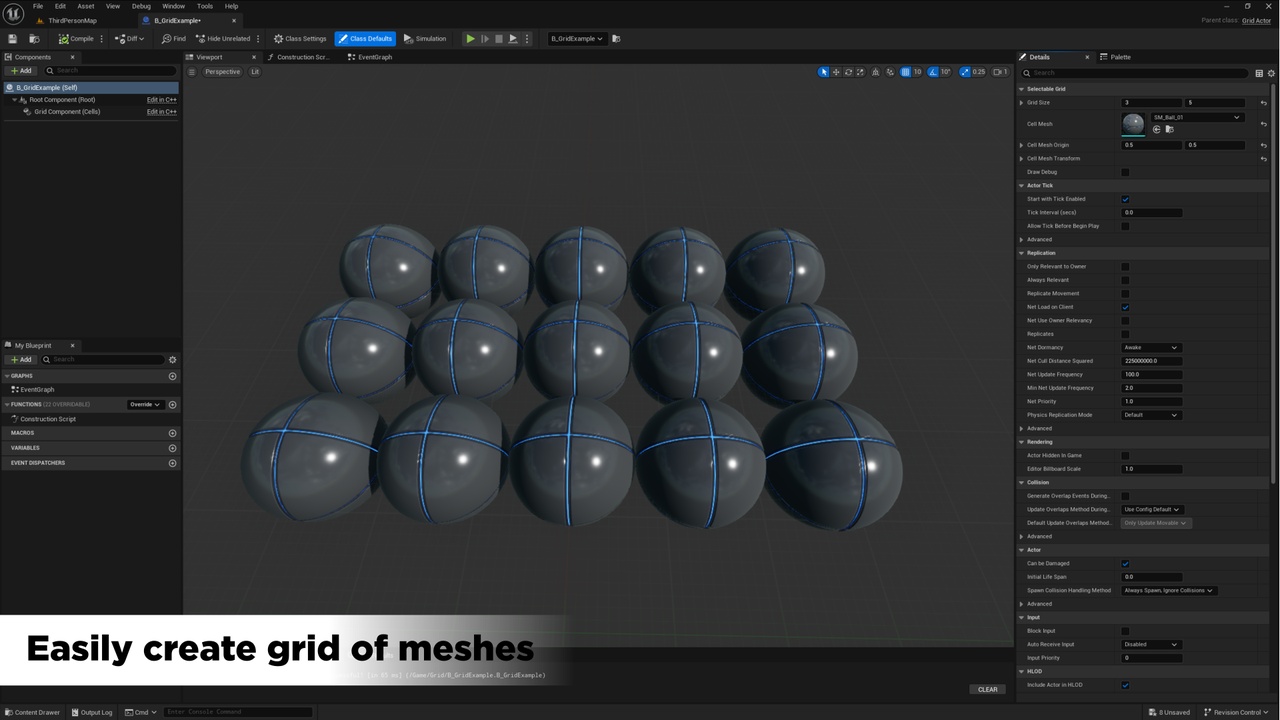This screenshot has width=1280, height=720.
Task: Reset Grid Size to default arrow
Action: click(x=1264, y=102)
